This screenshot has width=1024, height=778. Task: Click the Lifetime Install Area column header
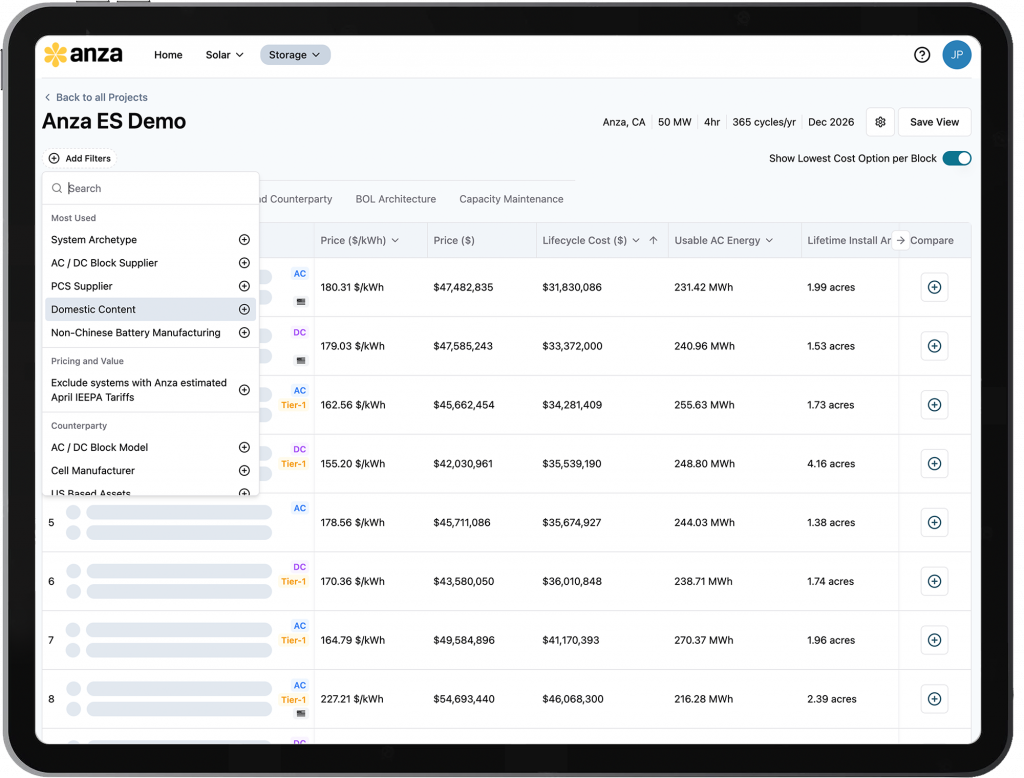click(x=849, y=240)
